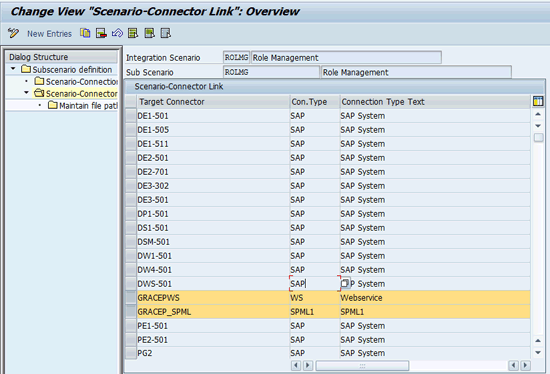Click the Sub Scenario ROLMG field
The height and width of the screenshot is (374, 550).
point(271,72)
